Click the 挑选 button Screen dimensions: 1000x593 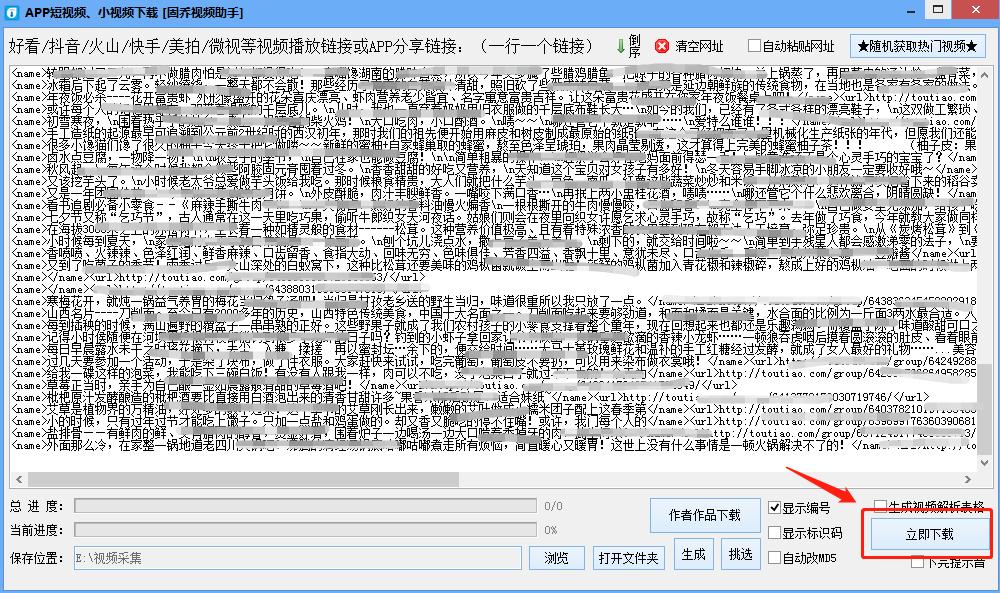740,555
